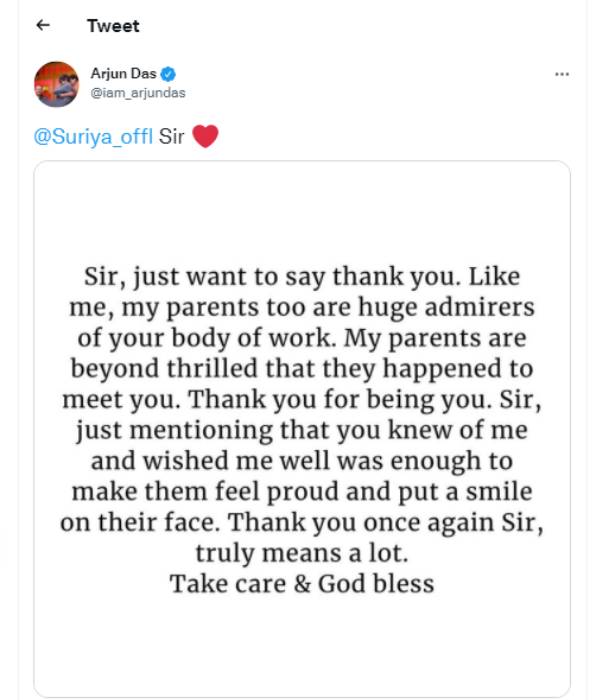Click the back arrow icon
This screenshot has width=600, height=700.
(42, 27)
